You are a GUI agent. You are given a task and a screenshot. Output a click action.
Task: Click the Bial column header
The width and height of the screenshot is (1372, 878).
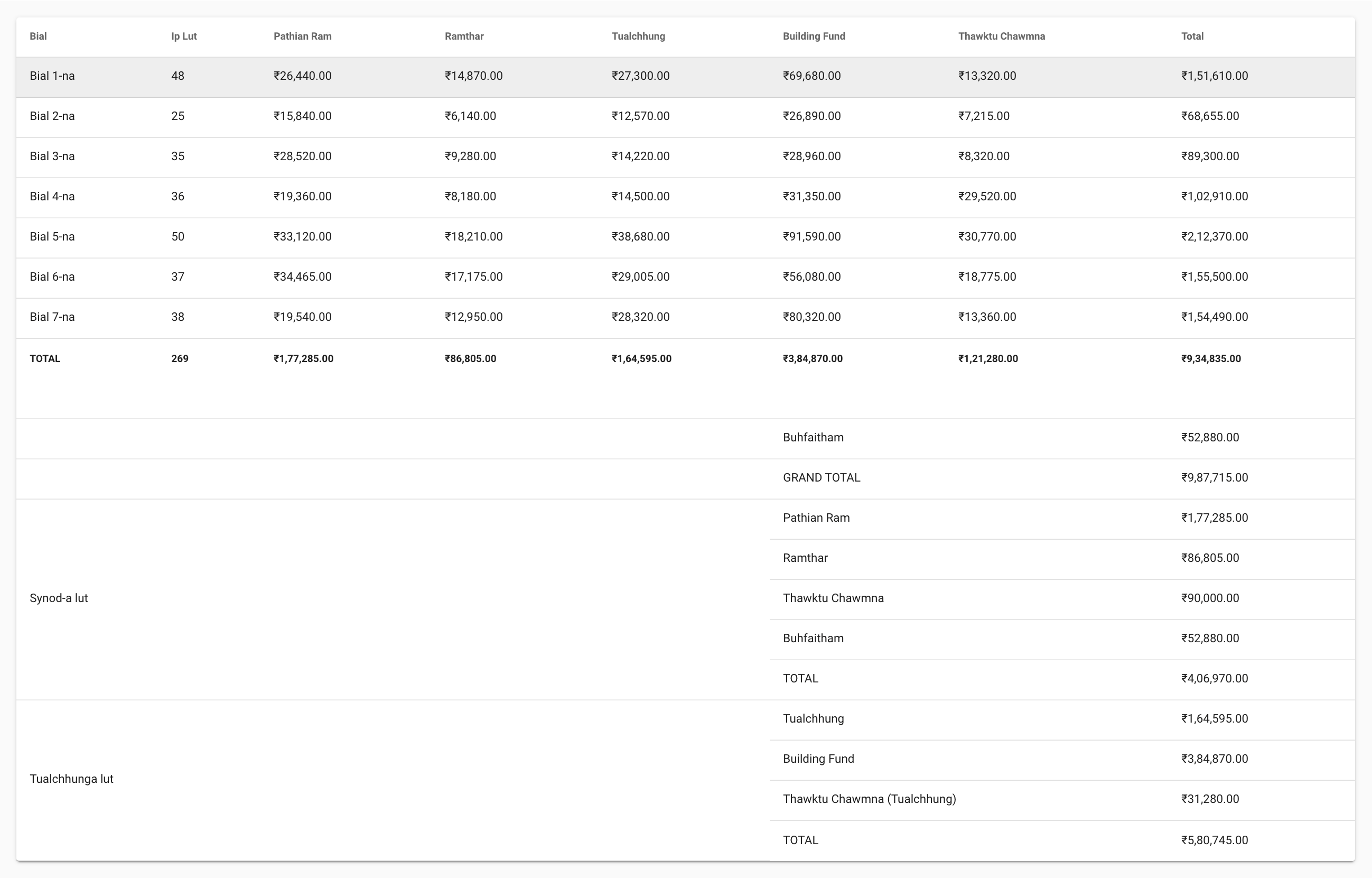[x=38, y=36]
